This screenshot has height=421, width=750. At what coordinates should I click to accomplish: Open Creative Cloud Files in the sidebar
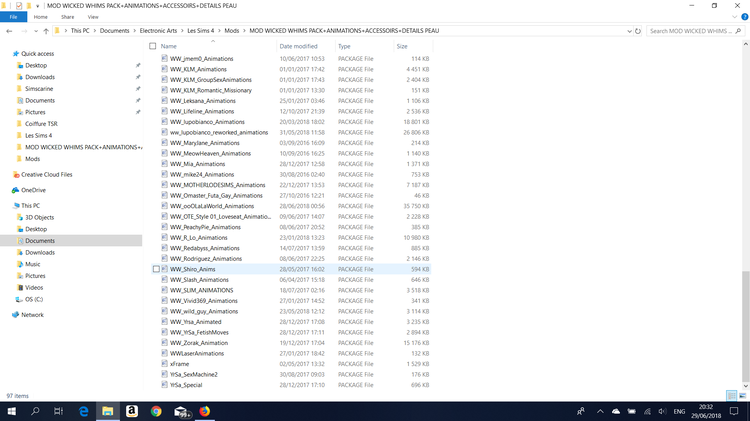46,175
